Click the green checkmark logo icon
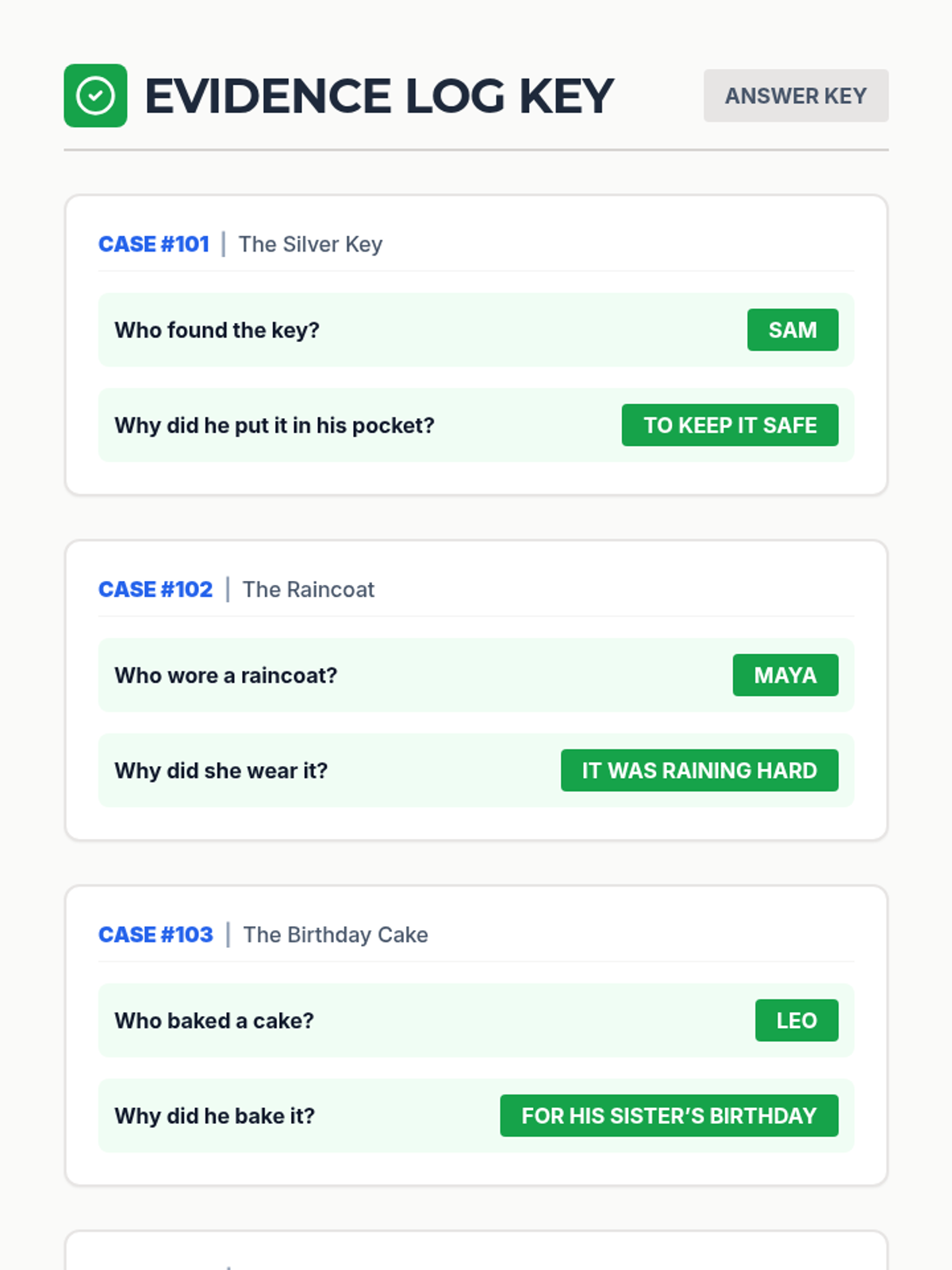This screenshot has width=952, height=1270. click(x=95, y=96)
